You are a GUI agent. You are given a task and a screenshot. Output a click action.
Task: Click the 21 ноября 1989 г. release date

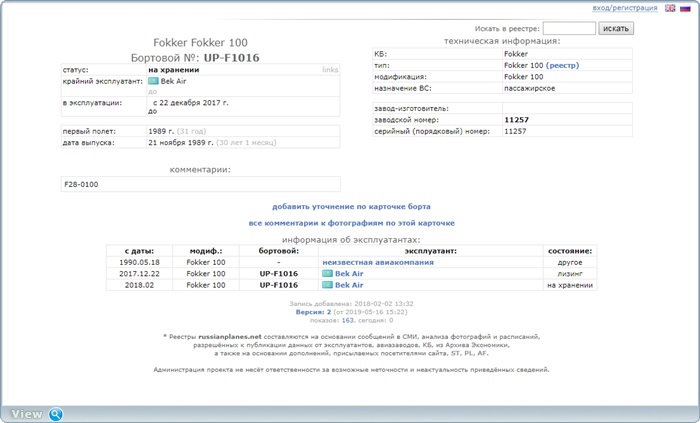[x=181, y=143]
